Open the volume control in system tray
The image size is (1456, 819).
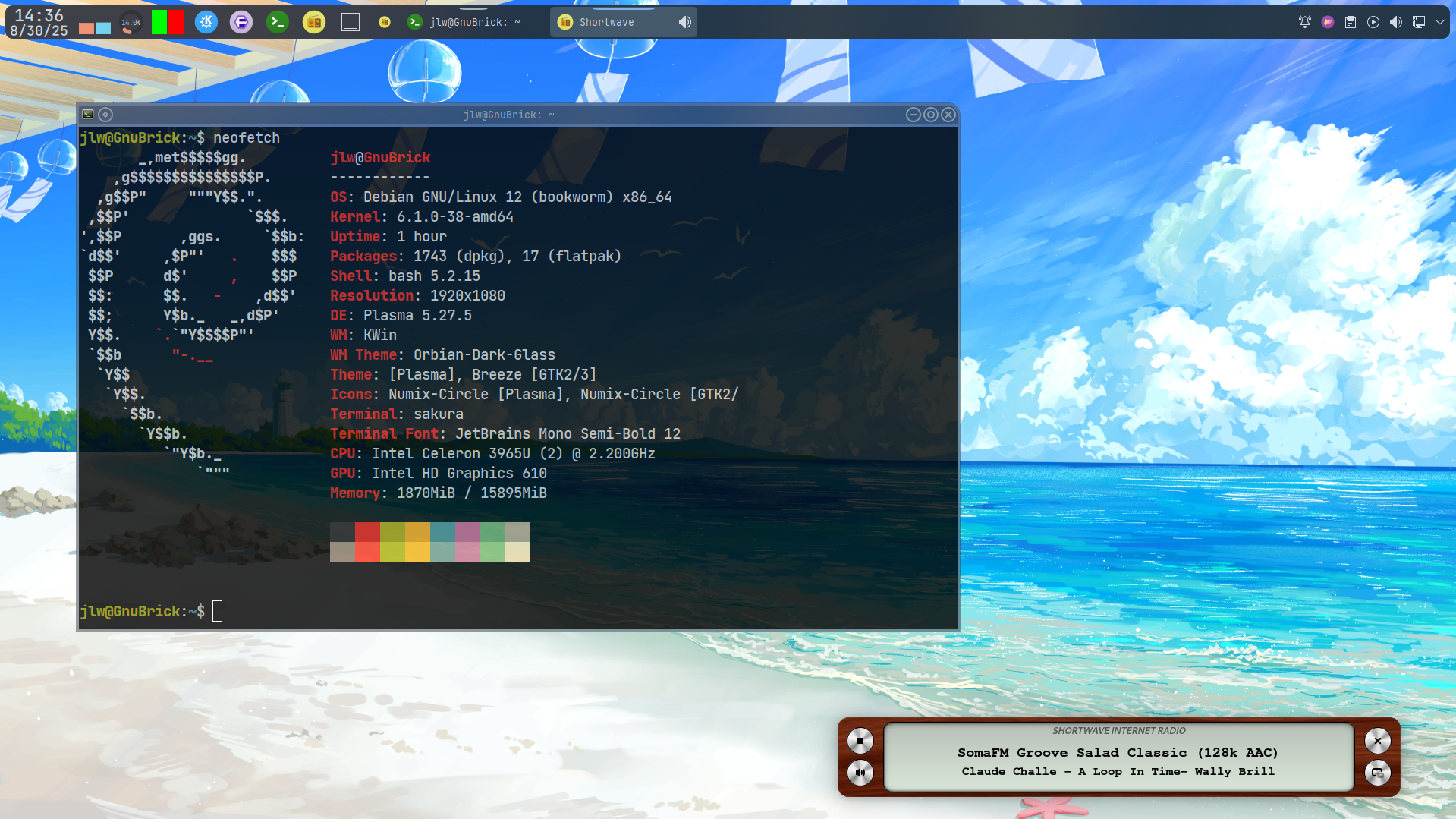(1395, 22)
